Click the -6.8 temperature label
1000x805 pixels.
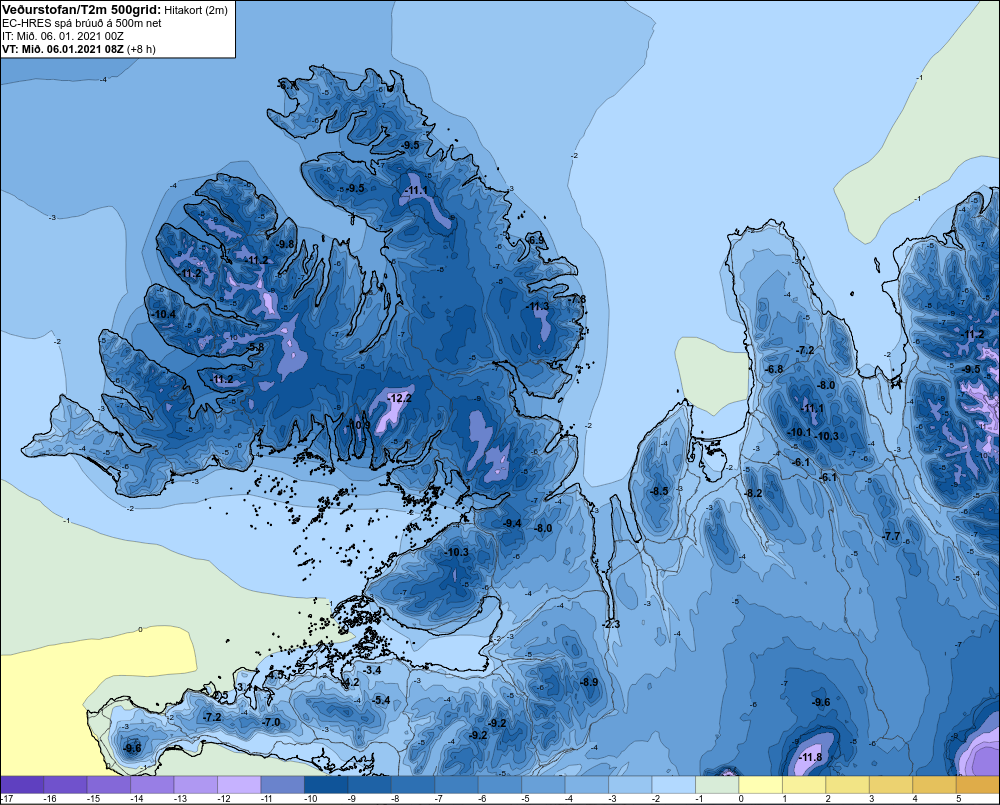pos(774,369)
